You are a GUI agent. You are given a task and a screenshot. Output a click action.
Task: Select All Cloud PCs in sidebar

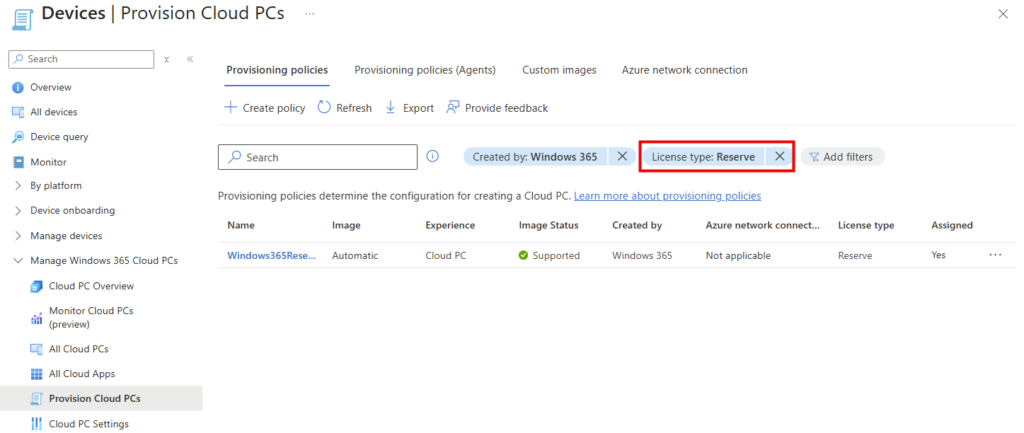point(78,349)
